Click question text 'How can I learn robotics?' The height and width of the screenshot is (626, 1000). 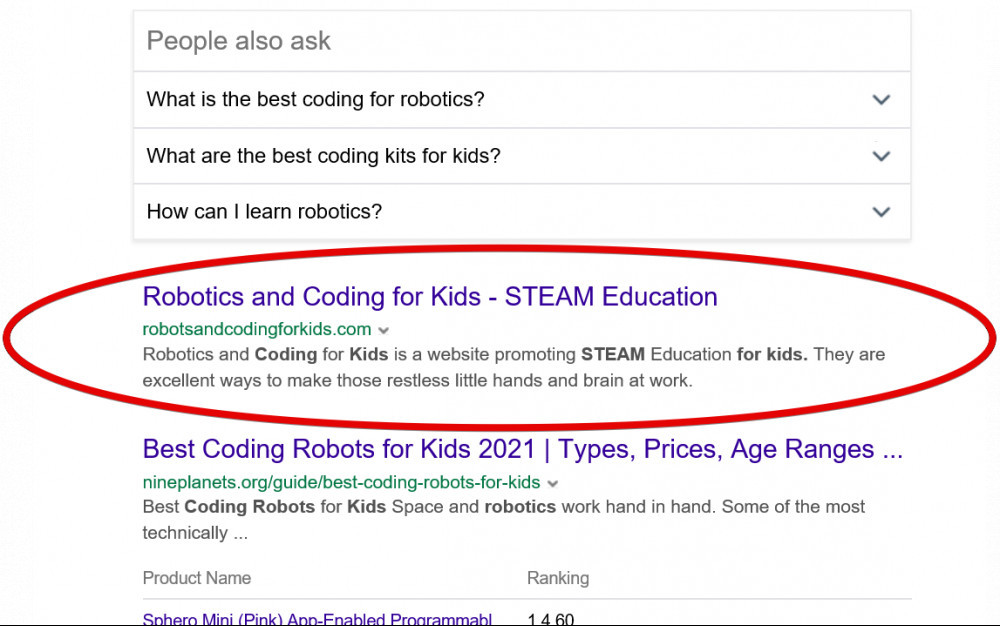pos(264,212)
